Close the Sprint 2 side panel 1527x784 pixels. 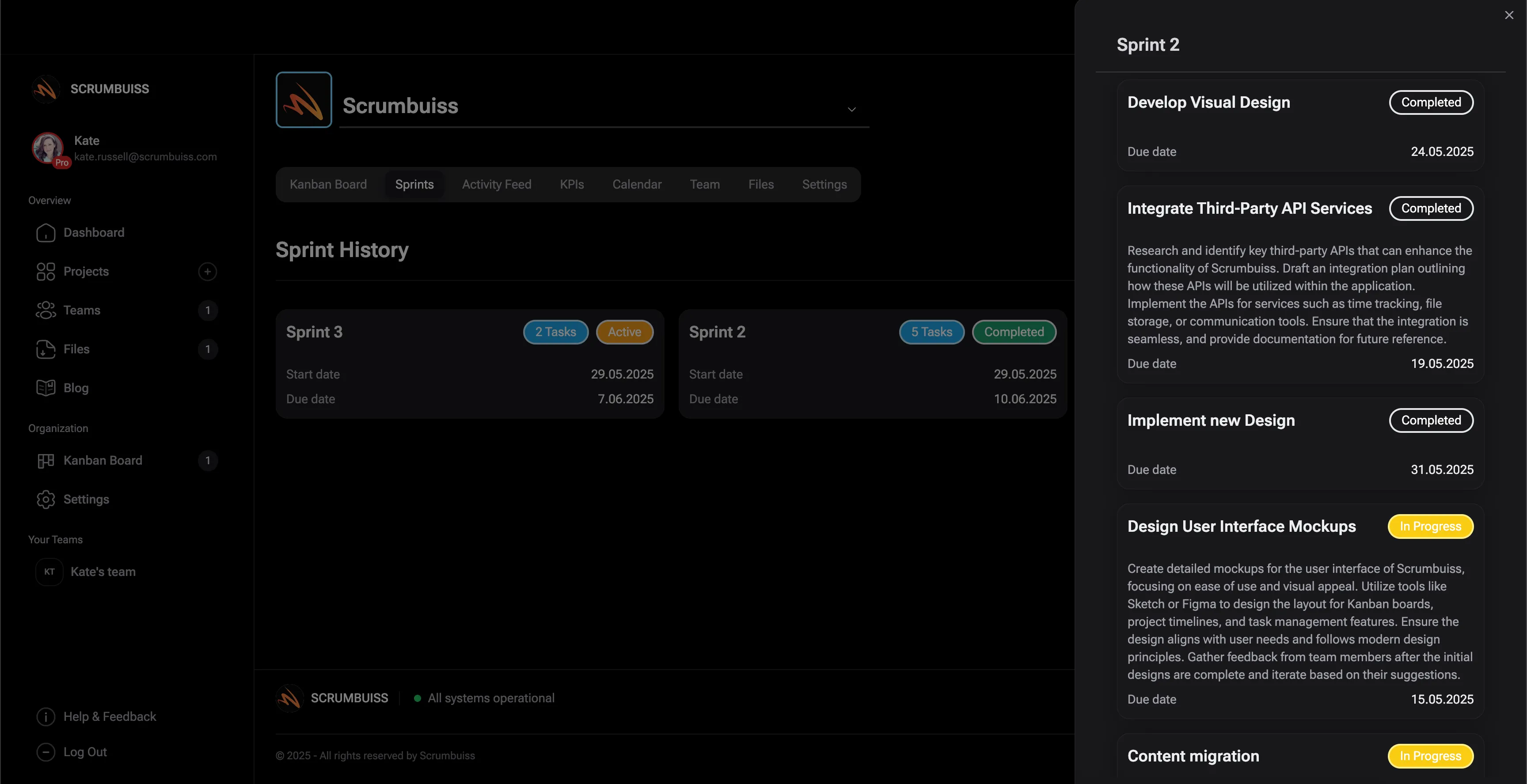1508,15
